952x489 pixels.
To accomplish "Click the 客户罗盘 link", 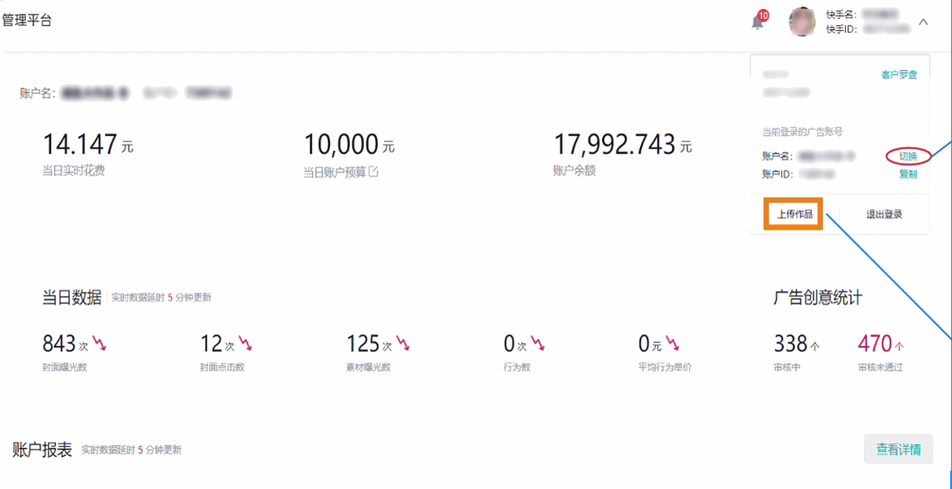I will point(898,75).
